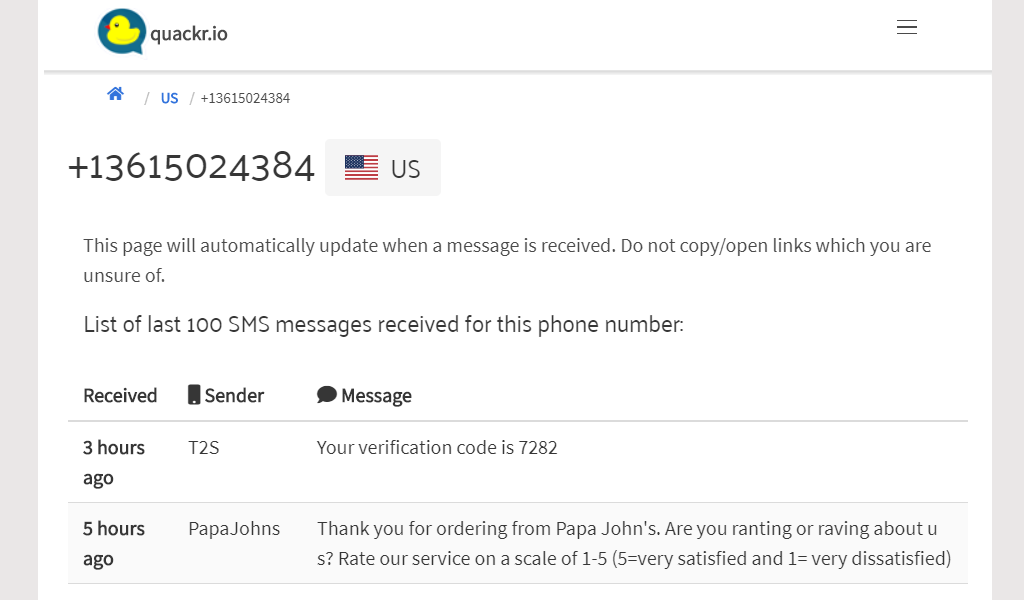Click the phone icon beside Sender header

(194, 394)
